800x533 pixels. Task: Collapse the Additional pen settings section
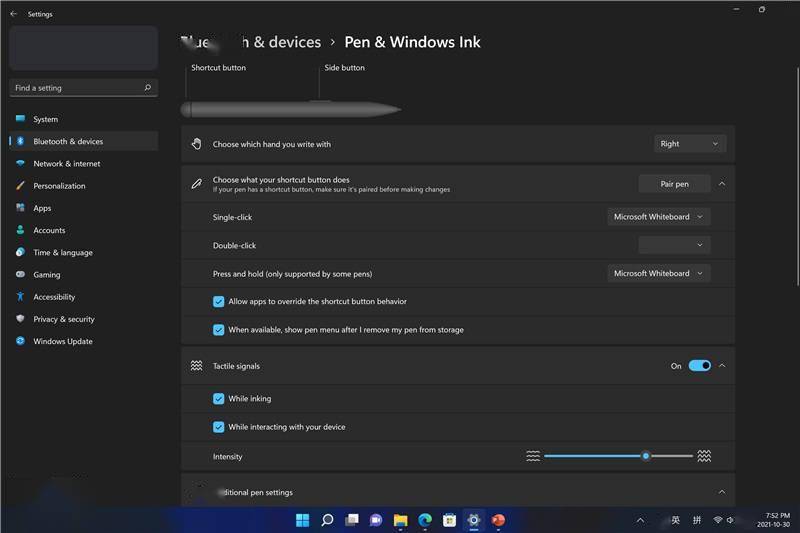[x=722, y=492]
